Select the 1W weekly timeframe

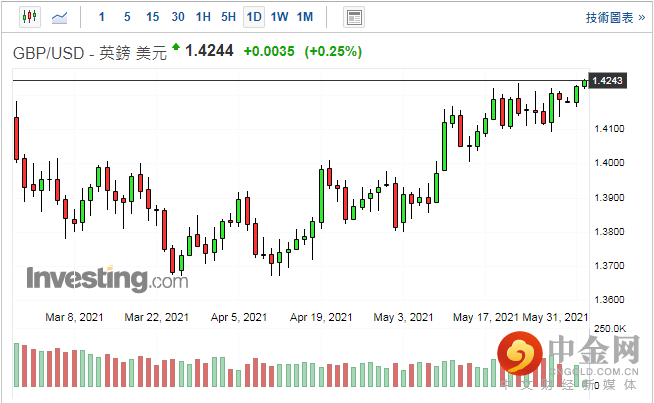279,17
